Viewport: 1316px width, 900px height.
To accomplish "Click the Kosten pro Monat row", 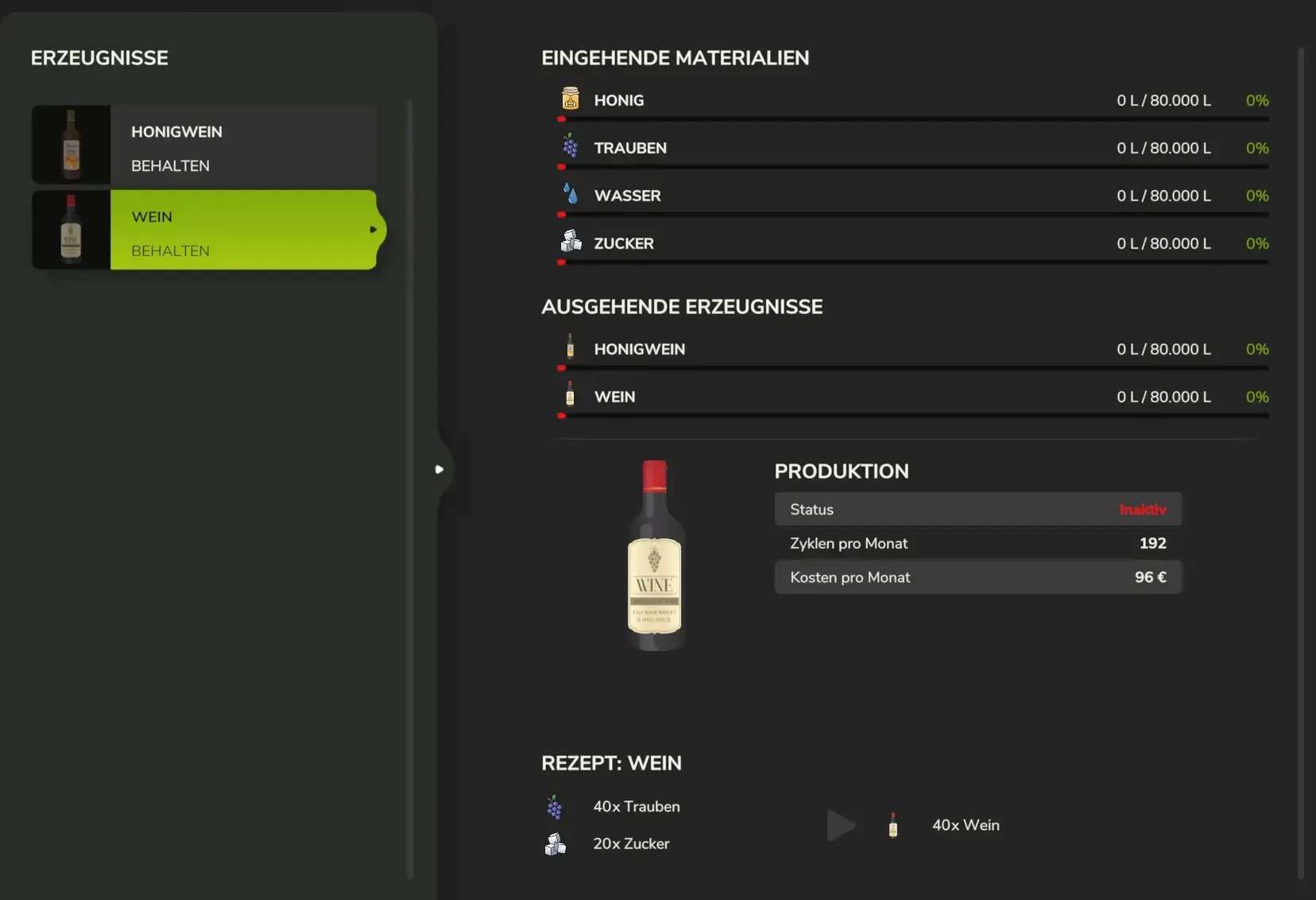I will 977,578.
